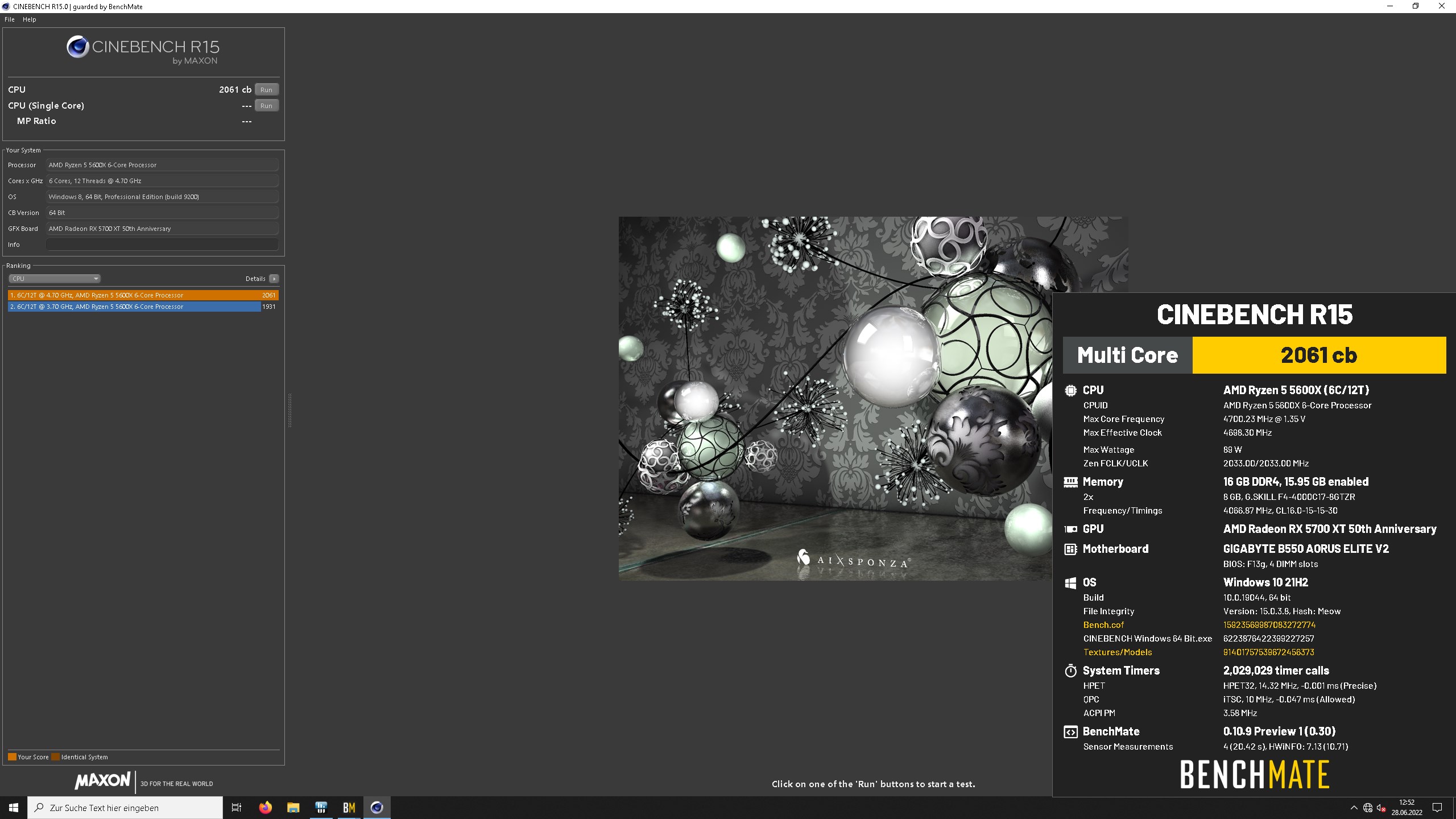Click the Multi Core label in BenchMate

(1127, 355)
